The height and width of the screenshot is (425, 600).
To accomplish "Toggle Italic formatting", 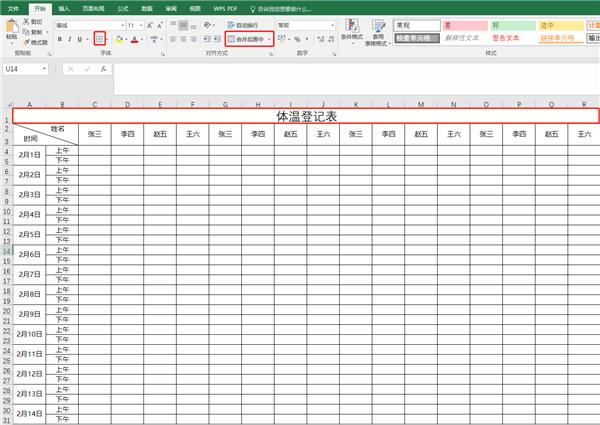I will 70,39.
